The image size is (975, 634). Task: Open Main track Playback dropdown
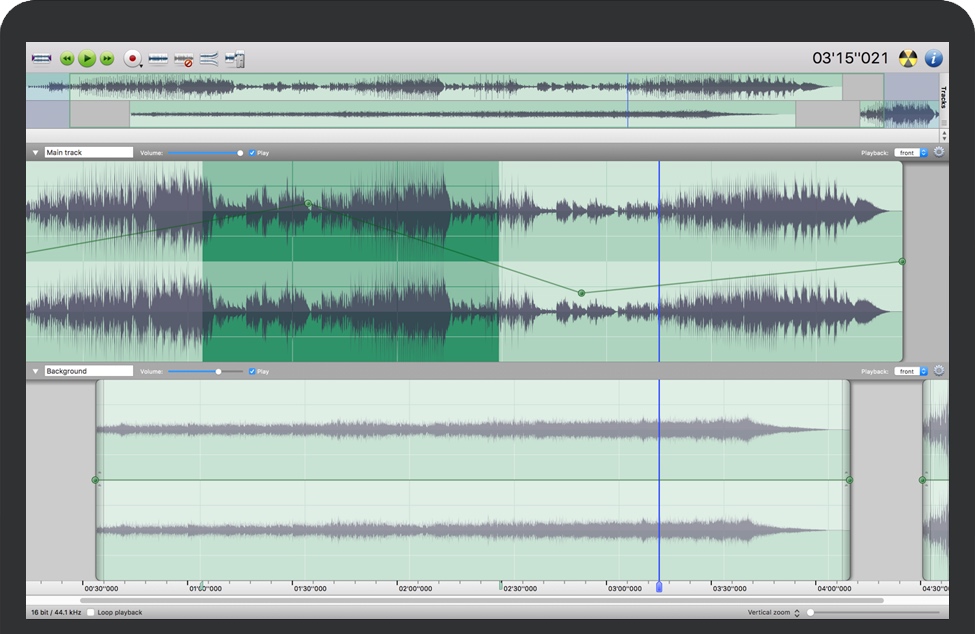(x=910, y=153)
